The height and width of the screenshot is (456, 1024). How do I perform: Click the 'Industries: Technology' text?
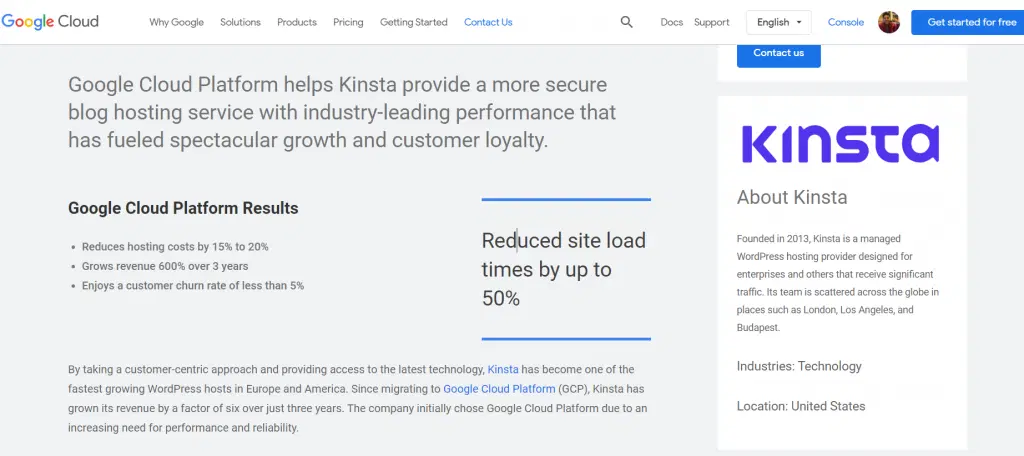coord(799,366)
